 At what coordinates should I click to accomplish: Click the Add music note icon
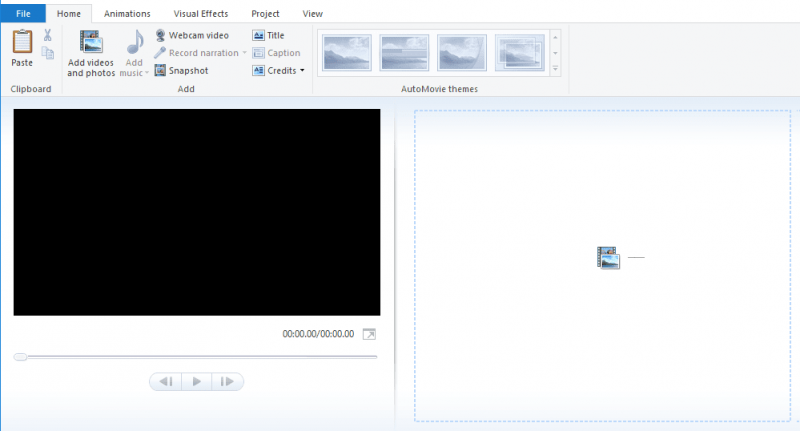click(x=135, y=42)
